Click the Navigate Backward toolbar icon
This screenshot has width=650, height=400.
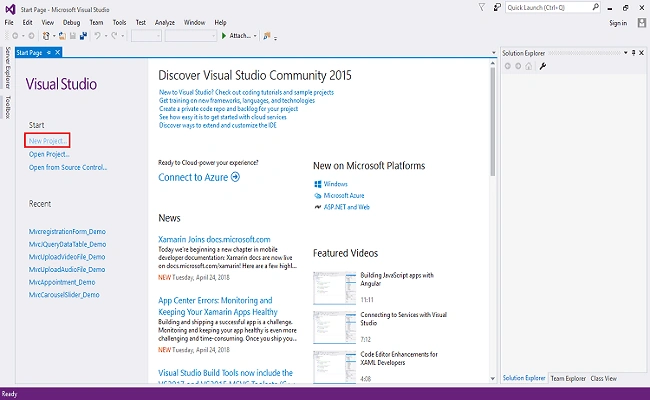[15, 36]
